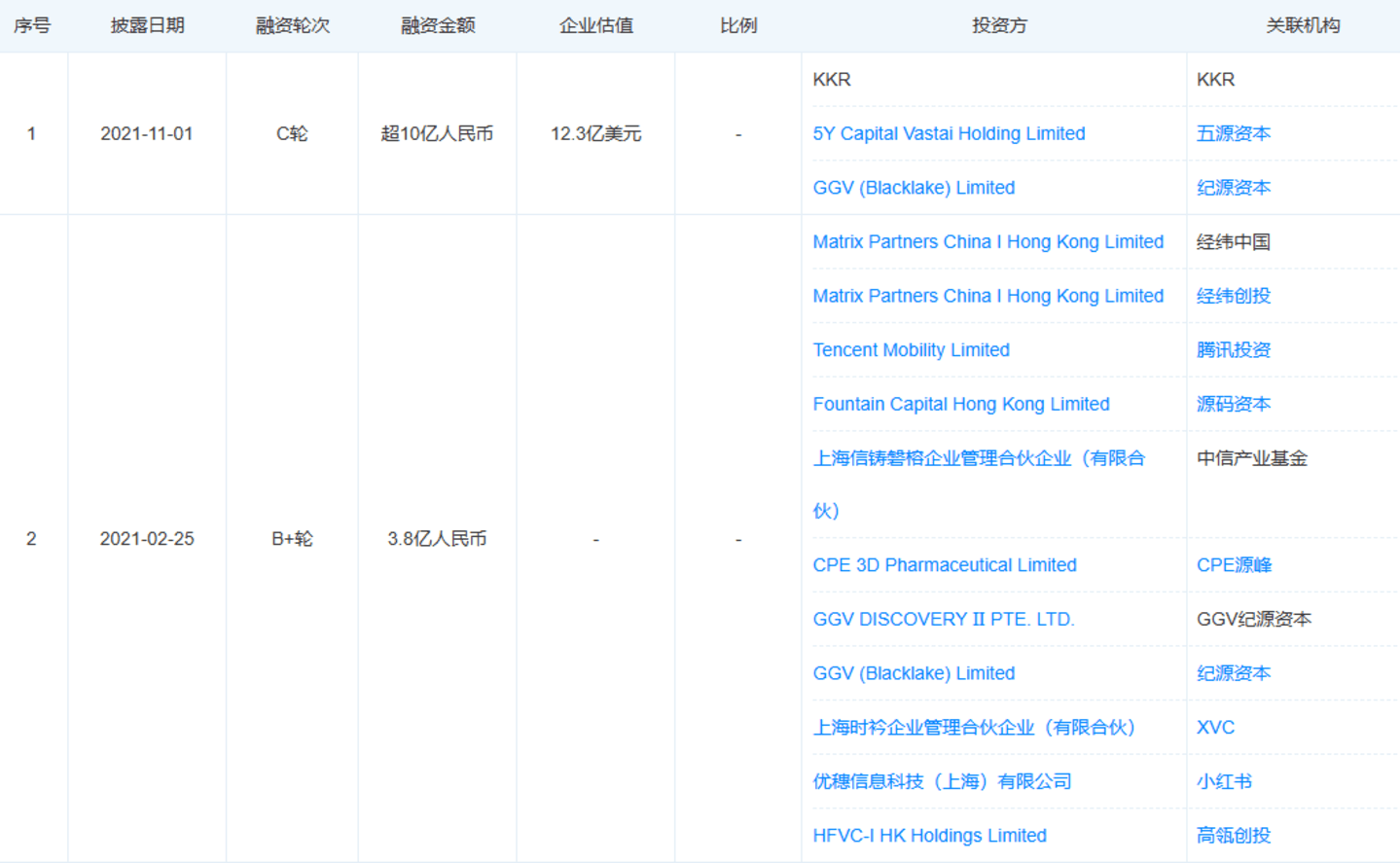Open 纪源资本 link below GGV纪源资本
Viewport: 1400px width, 863px height.
click(x=1234, y=673)
